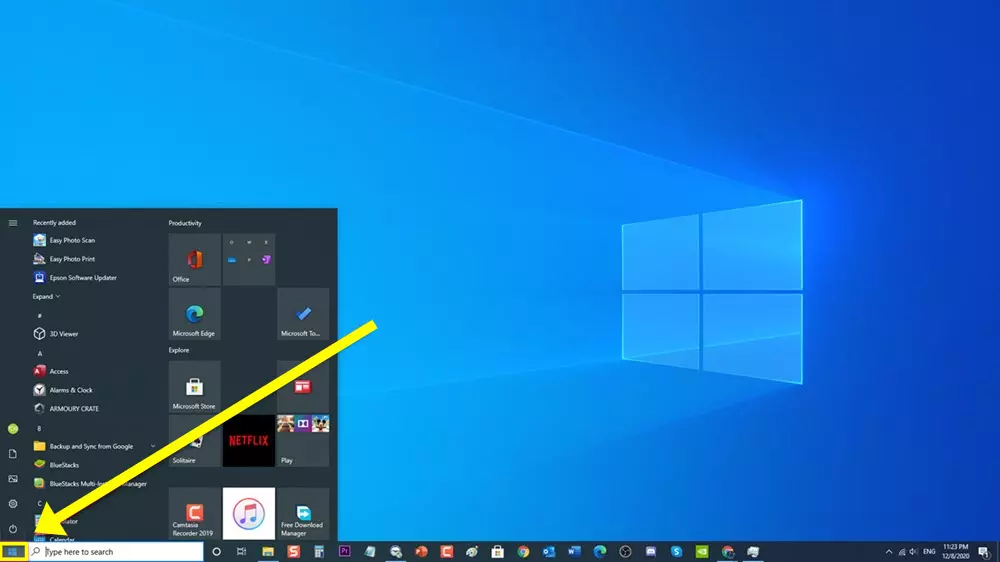Open the Microsoft Store tile
The height and width of the screenshot is (562, 1000).
[195, 387]
